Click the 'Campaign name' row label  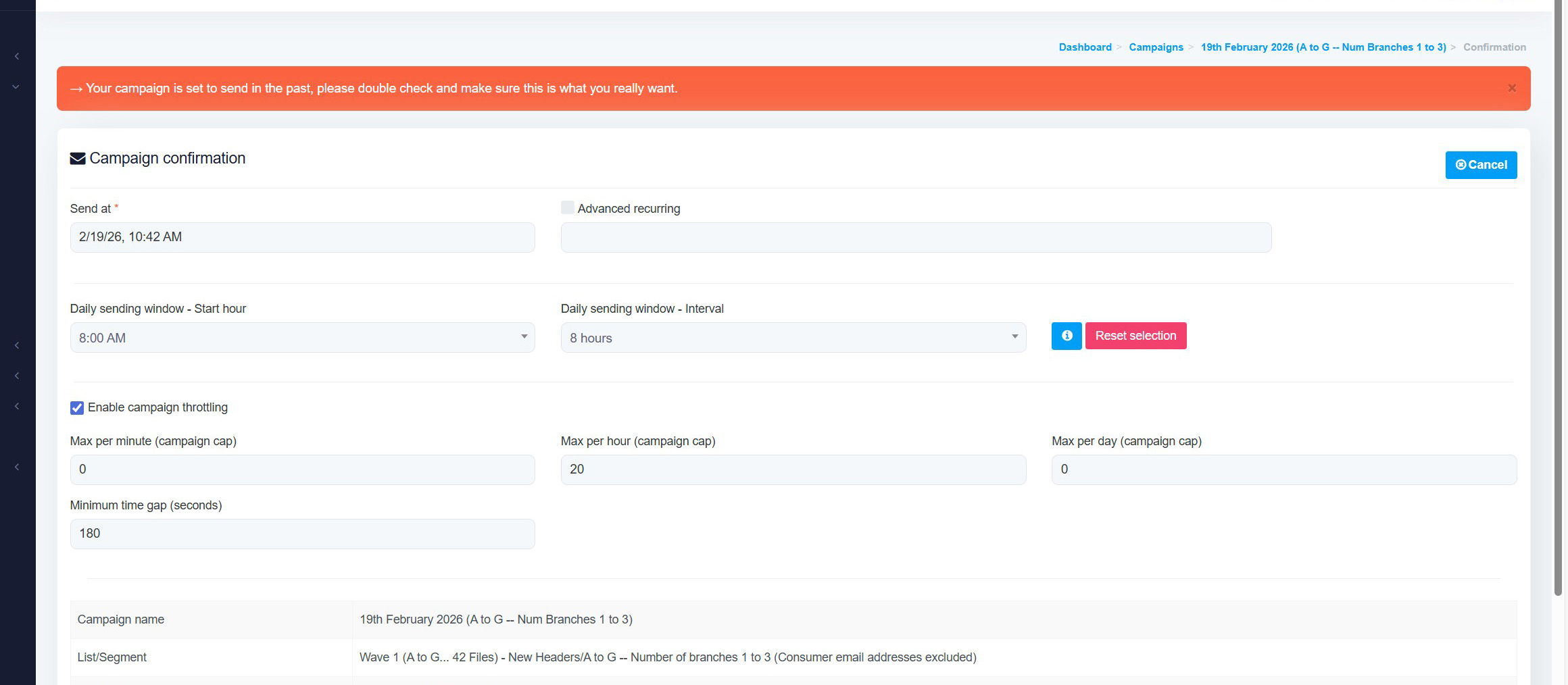pyautogui.click(x=121, y=619)
